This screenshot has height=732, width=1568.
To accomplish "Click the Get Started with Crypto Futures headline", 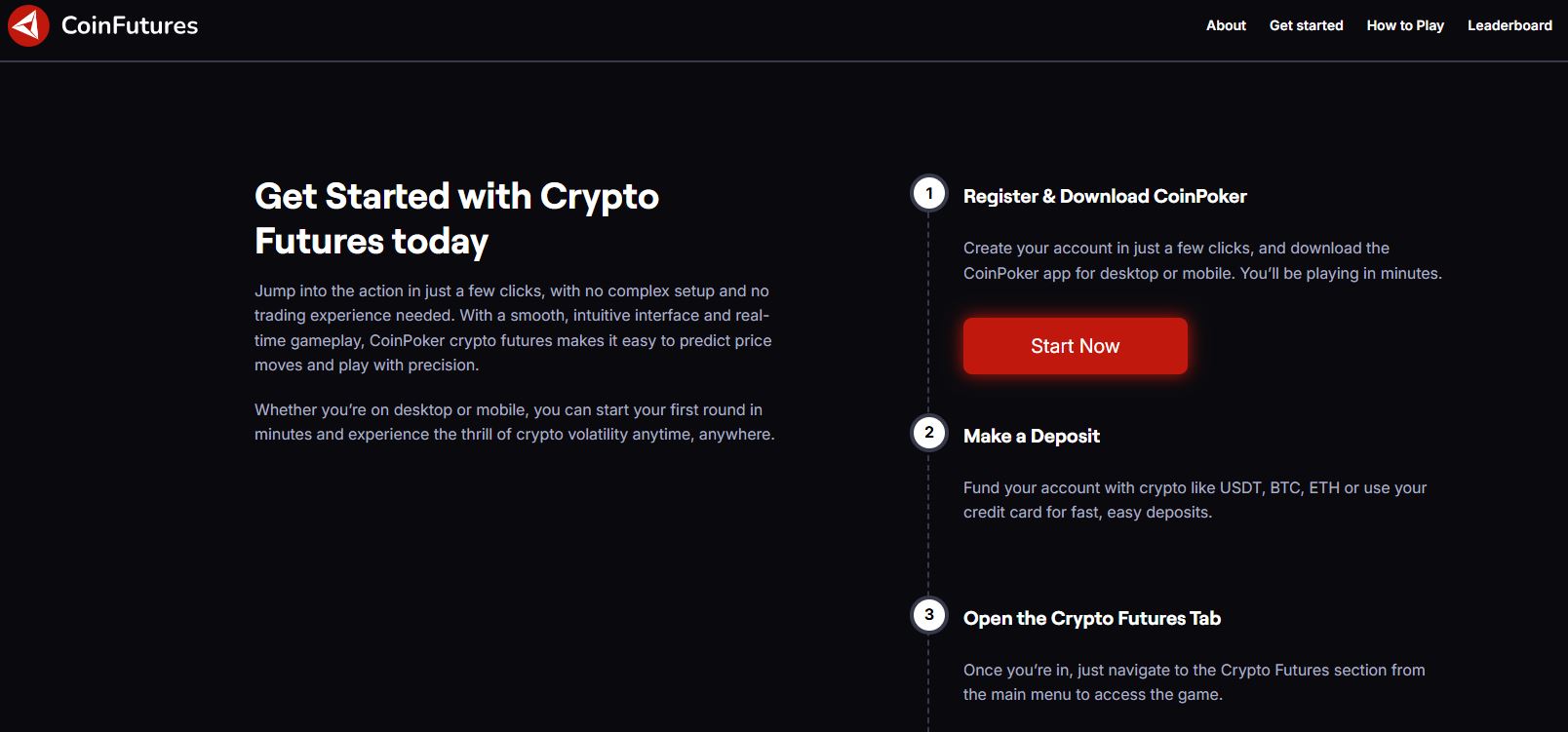I will point(456,218).
